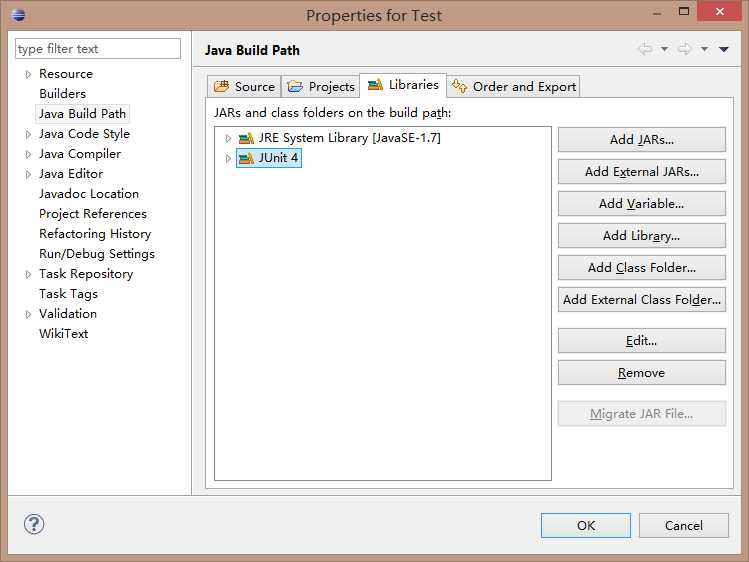749x562 pixels.
Task: Select the Libraries tab
Action: coord(403,85)
